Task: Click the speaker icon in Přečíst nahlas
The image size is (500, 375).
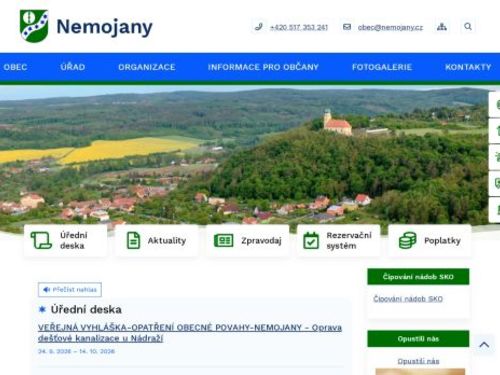Action: [47, 289]
